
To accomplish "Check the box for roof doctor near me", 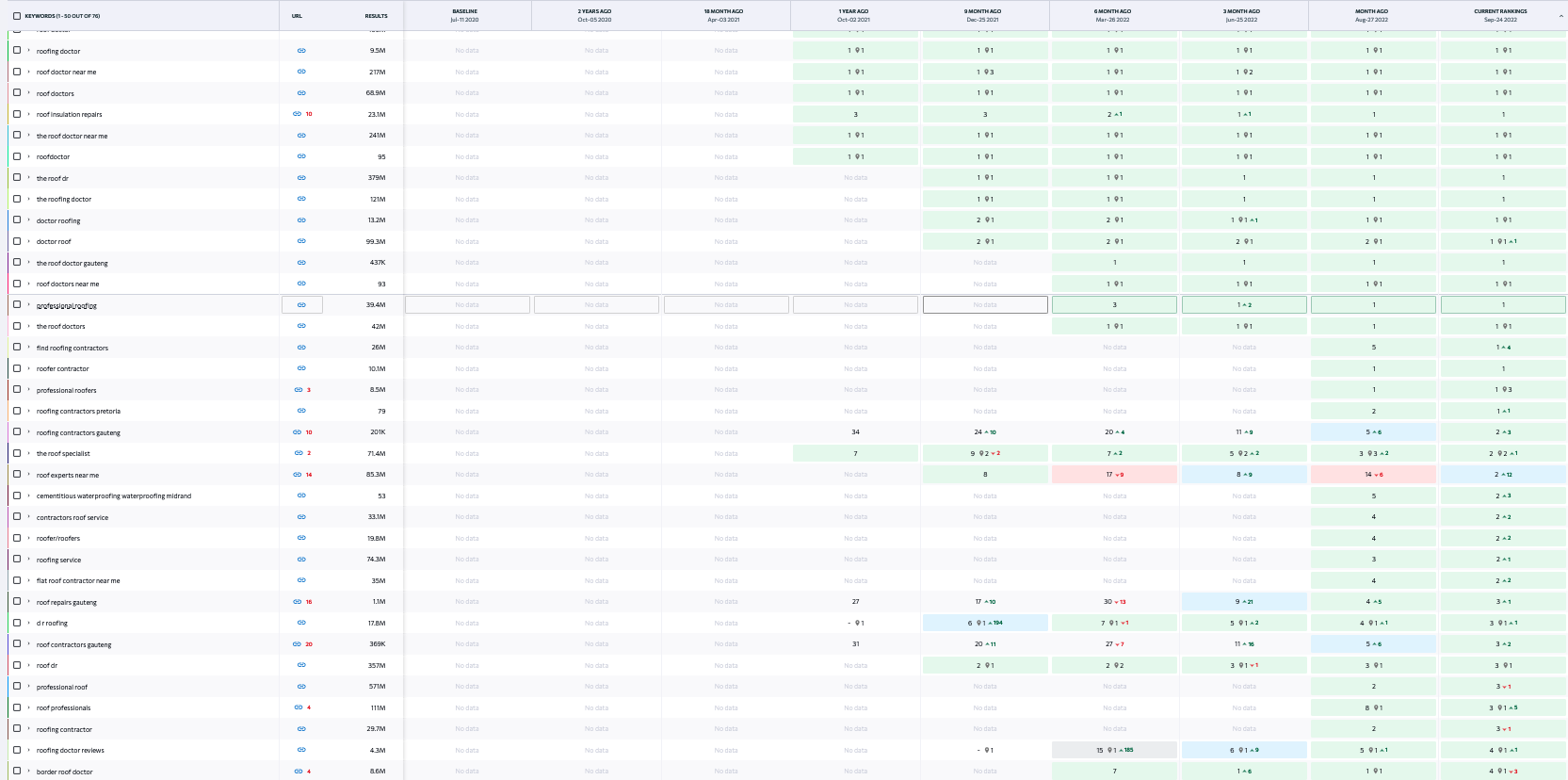I will (17, 72).
